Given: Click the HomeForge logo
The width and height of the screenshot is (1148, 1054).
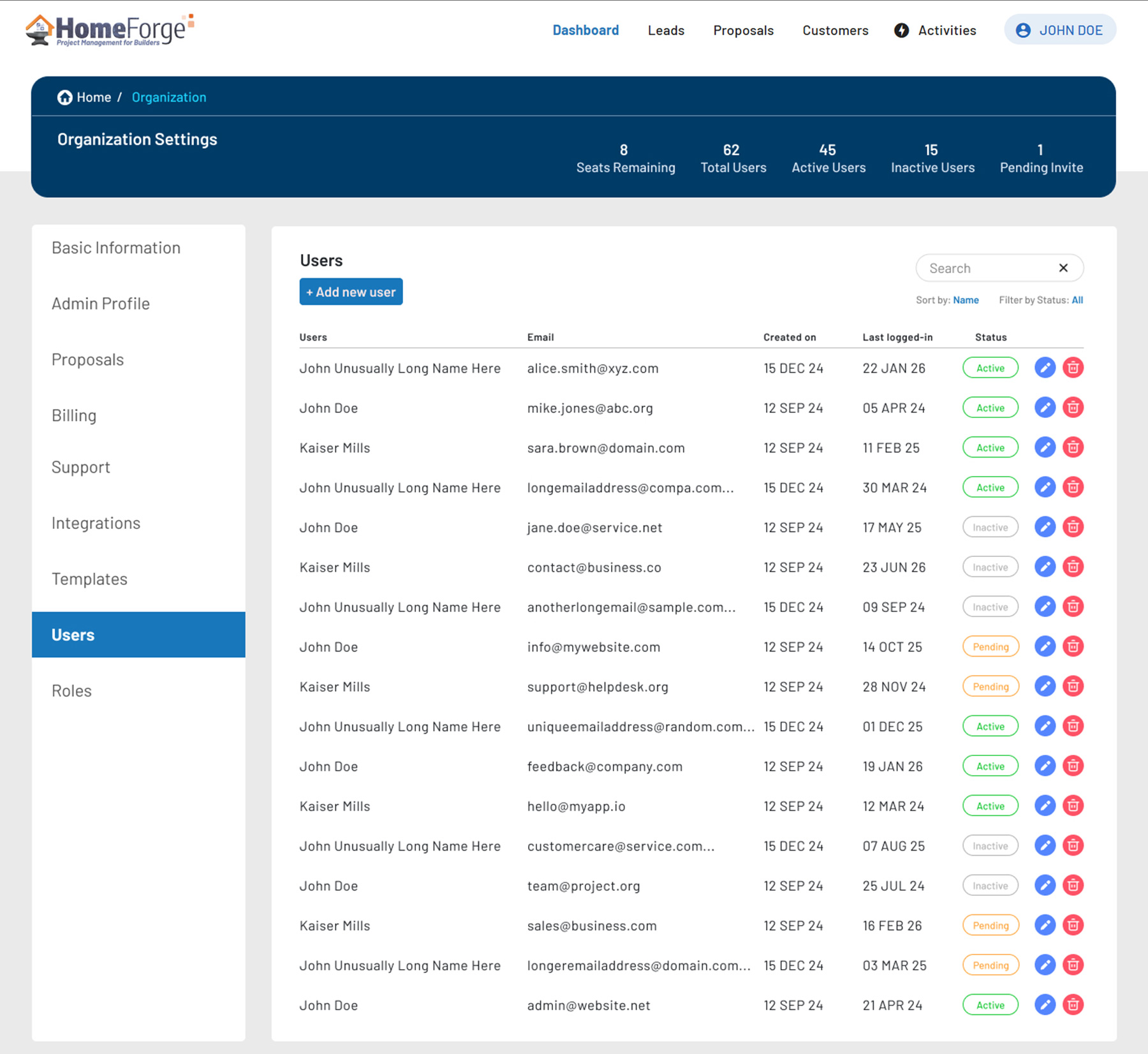Looking at the screenshot, I should pos(110,30).
